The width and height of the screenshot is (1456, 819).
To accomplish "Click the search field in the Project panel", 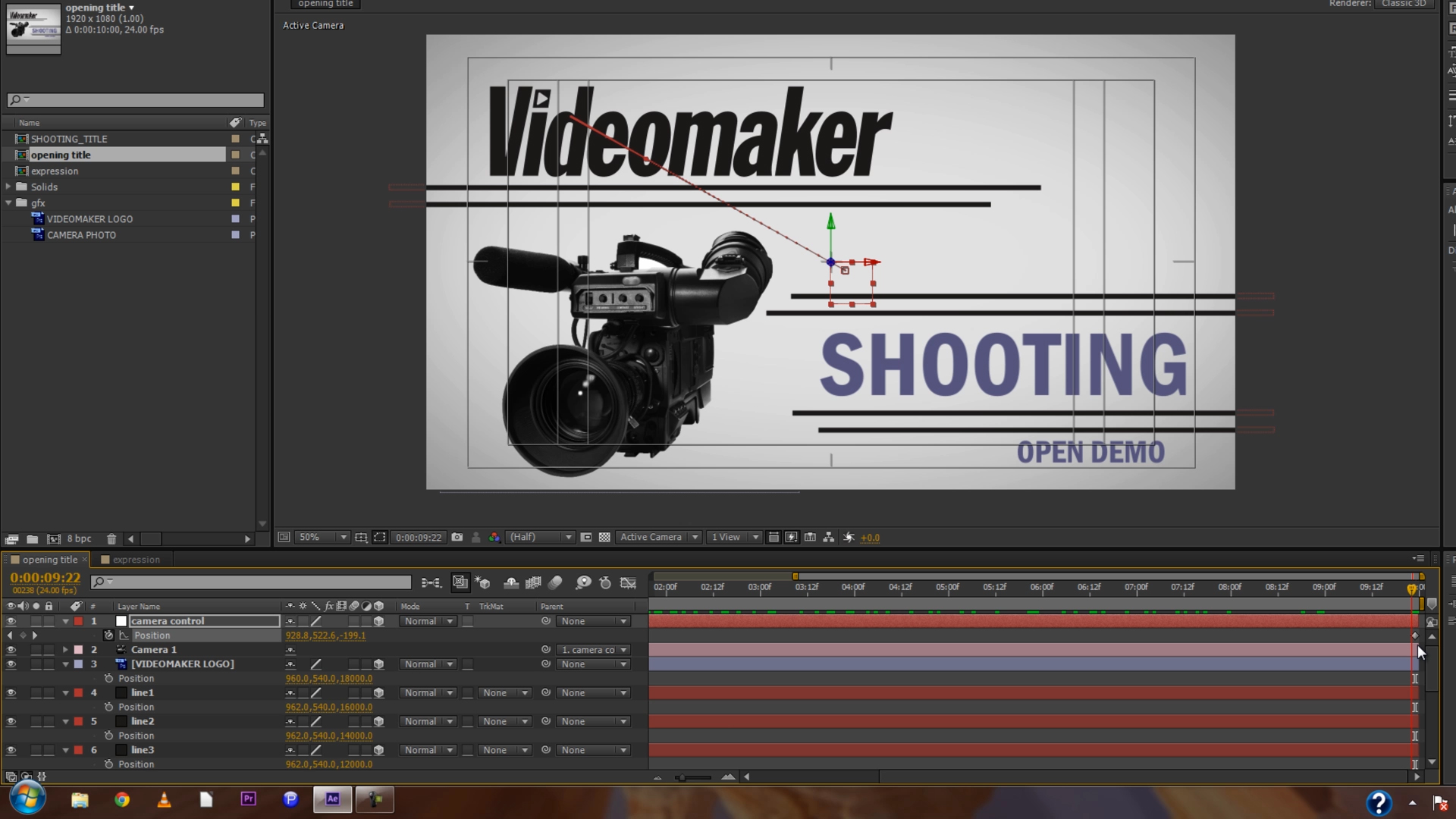I will (135, 99).
